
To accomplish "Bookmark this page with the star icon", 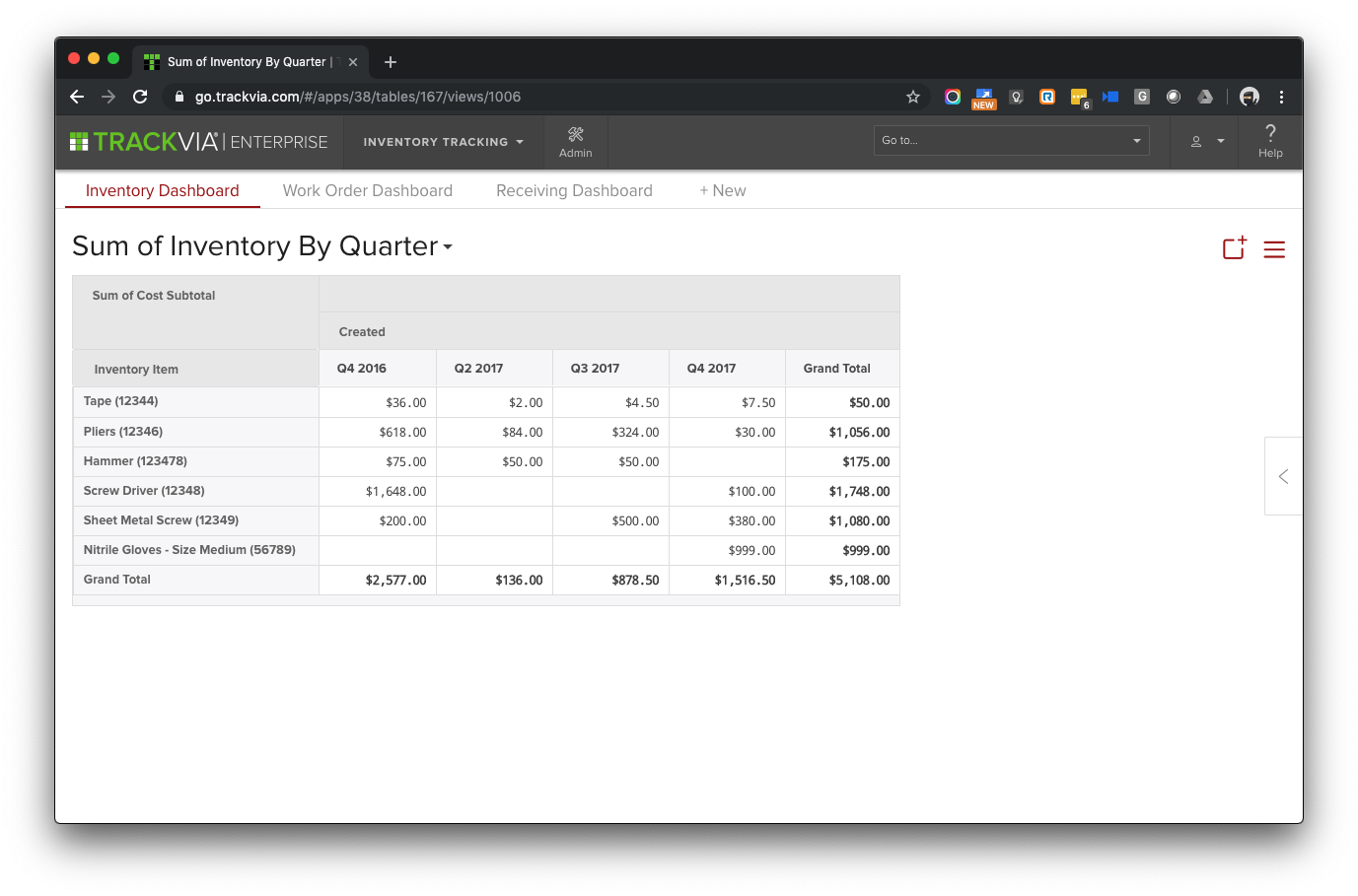I will point(913,97).
